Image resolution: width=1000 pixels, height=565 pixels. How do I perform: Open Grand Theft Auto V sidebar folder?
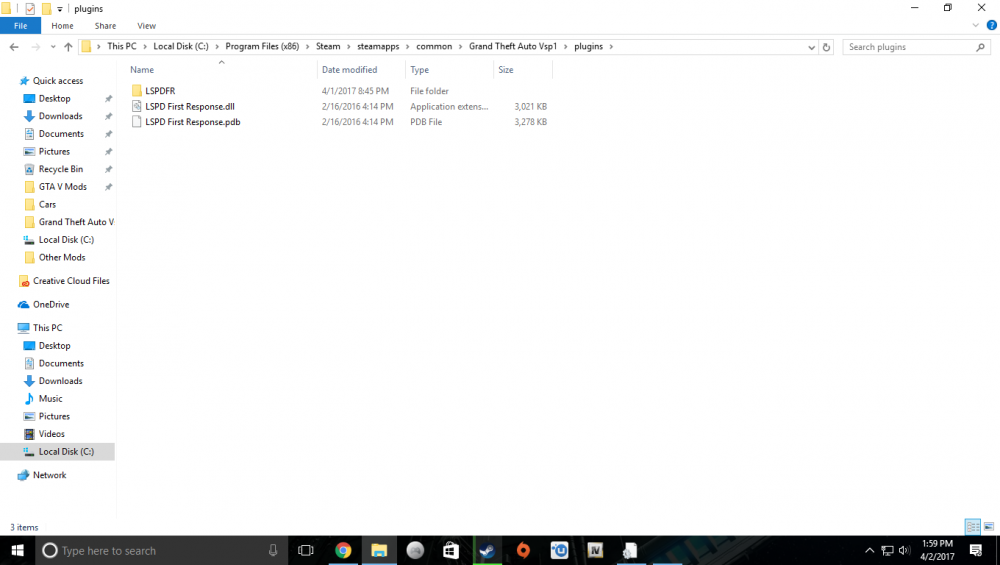click(75, 222)
